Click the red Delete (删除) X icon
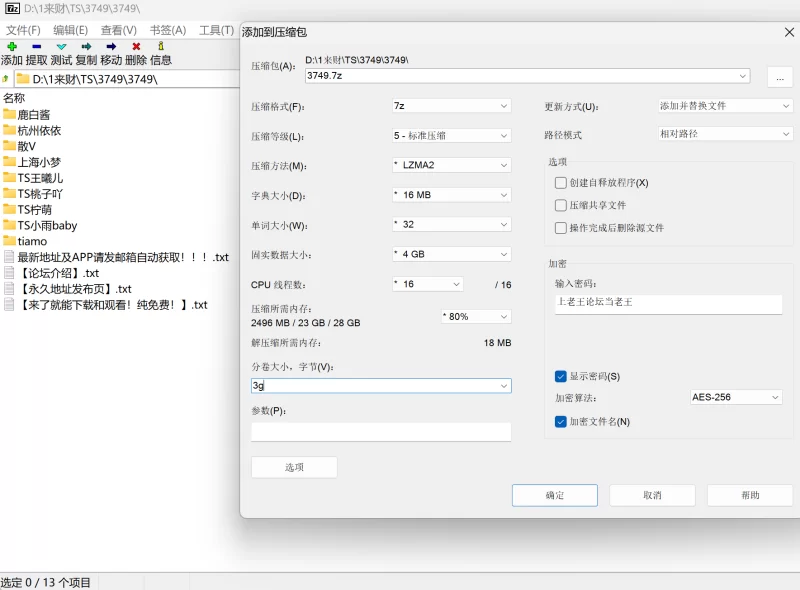The image size is (800, 590). [136, 46]
